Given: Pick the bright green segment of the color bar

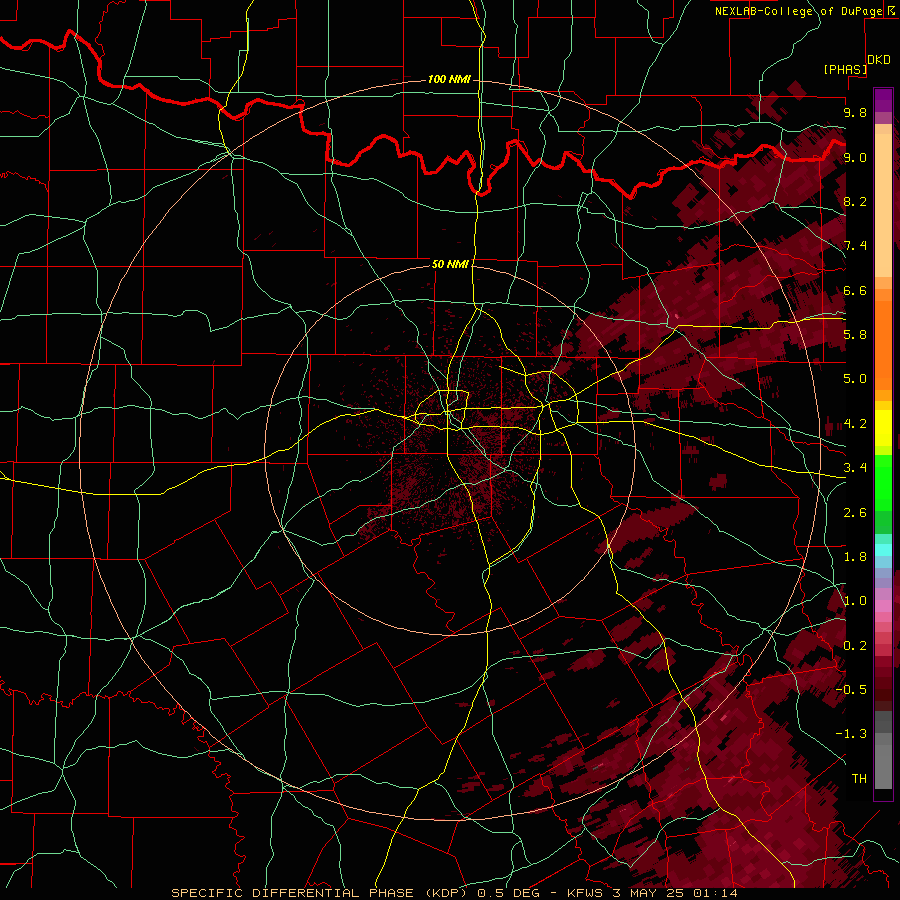Looking at the screenshot, I should (883, 482).
